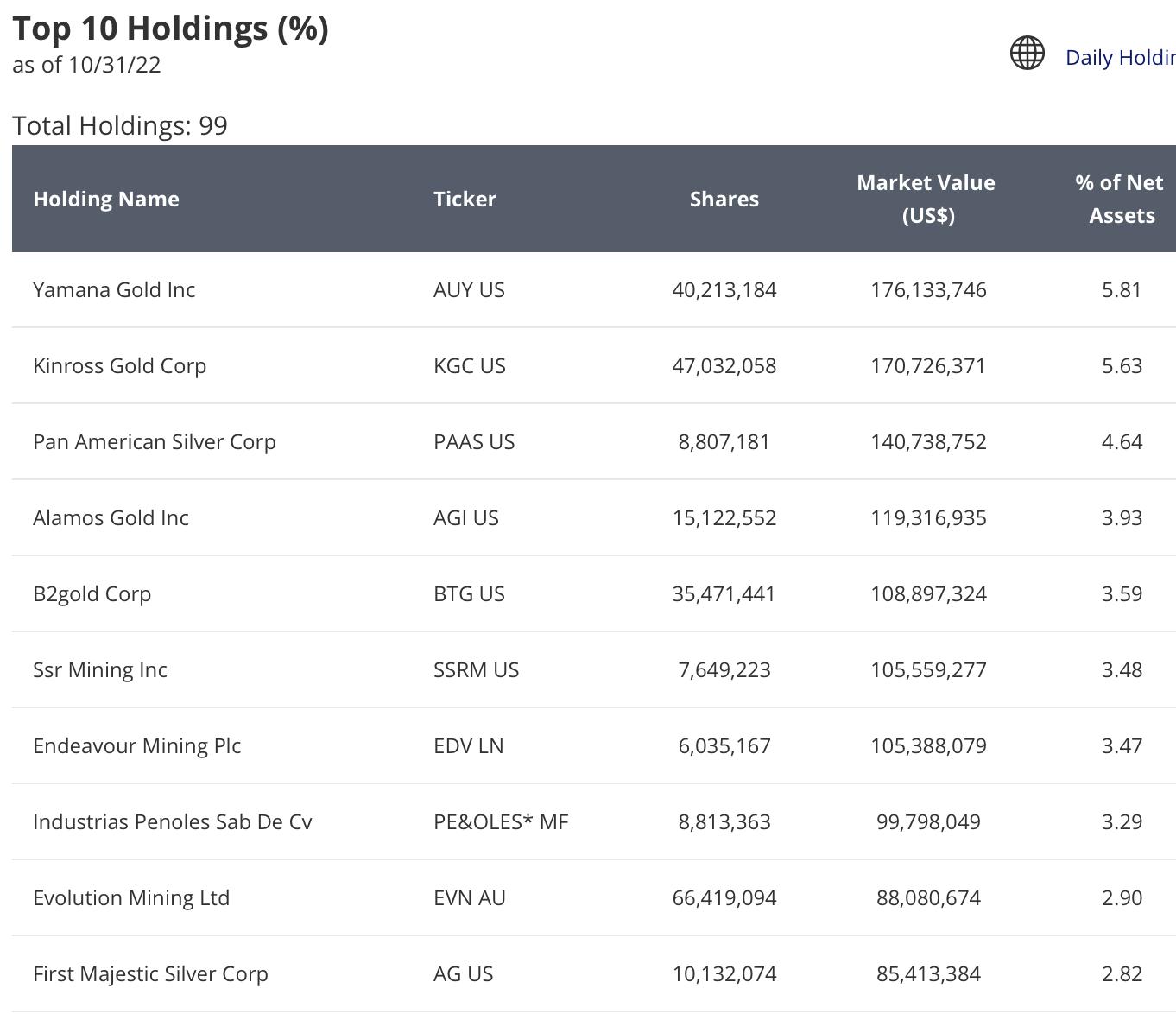
Task: Click the Ticker column header
Action: pyautogui.click(x=465, y=199)
